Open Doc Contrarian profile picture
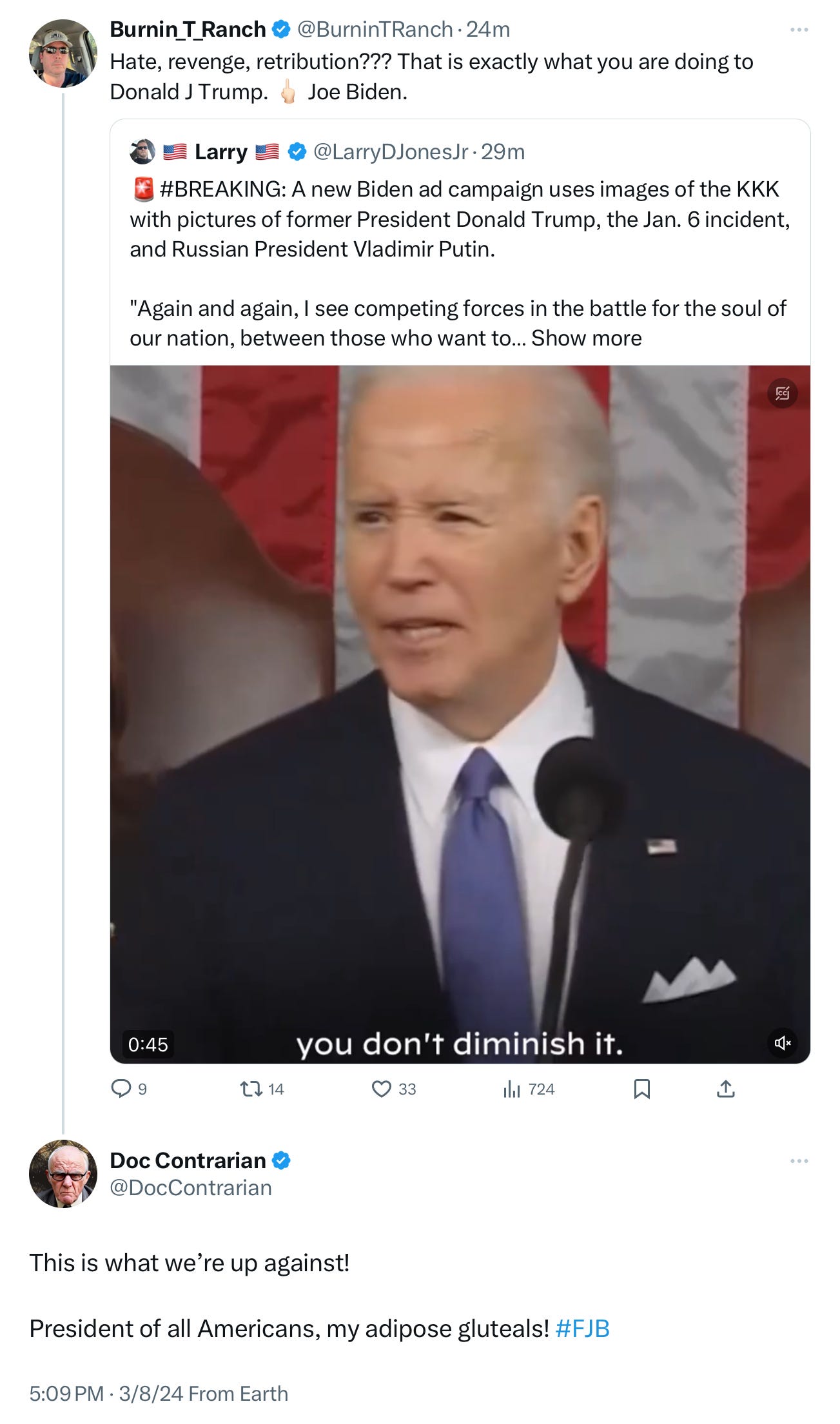This screenshot has width=840, height=1424. click(63, 1173)
